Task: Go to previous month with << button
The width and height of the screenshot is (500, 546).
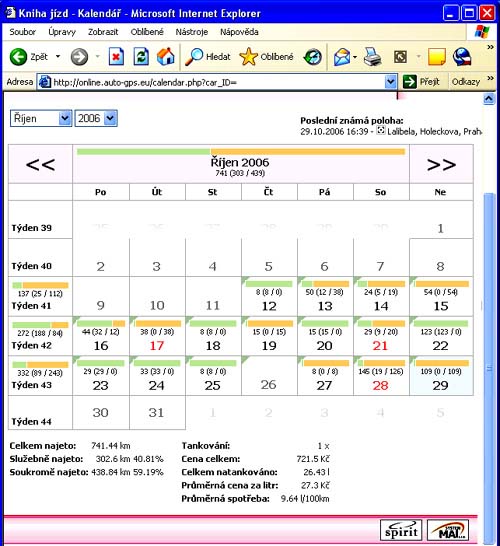Action: coord(40,164)
